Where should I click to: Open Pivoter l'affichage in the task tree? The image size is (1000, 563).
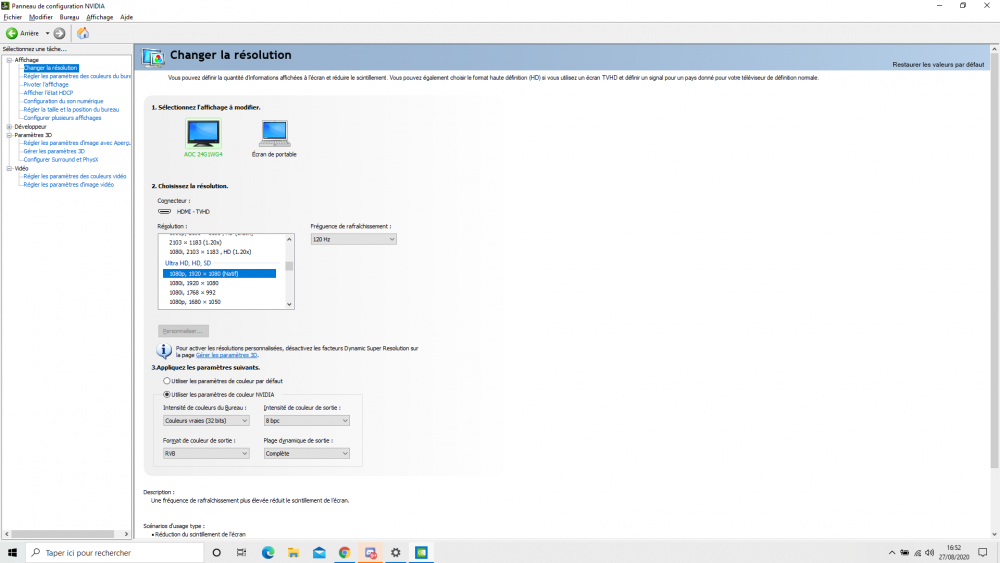click(46, 84)
